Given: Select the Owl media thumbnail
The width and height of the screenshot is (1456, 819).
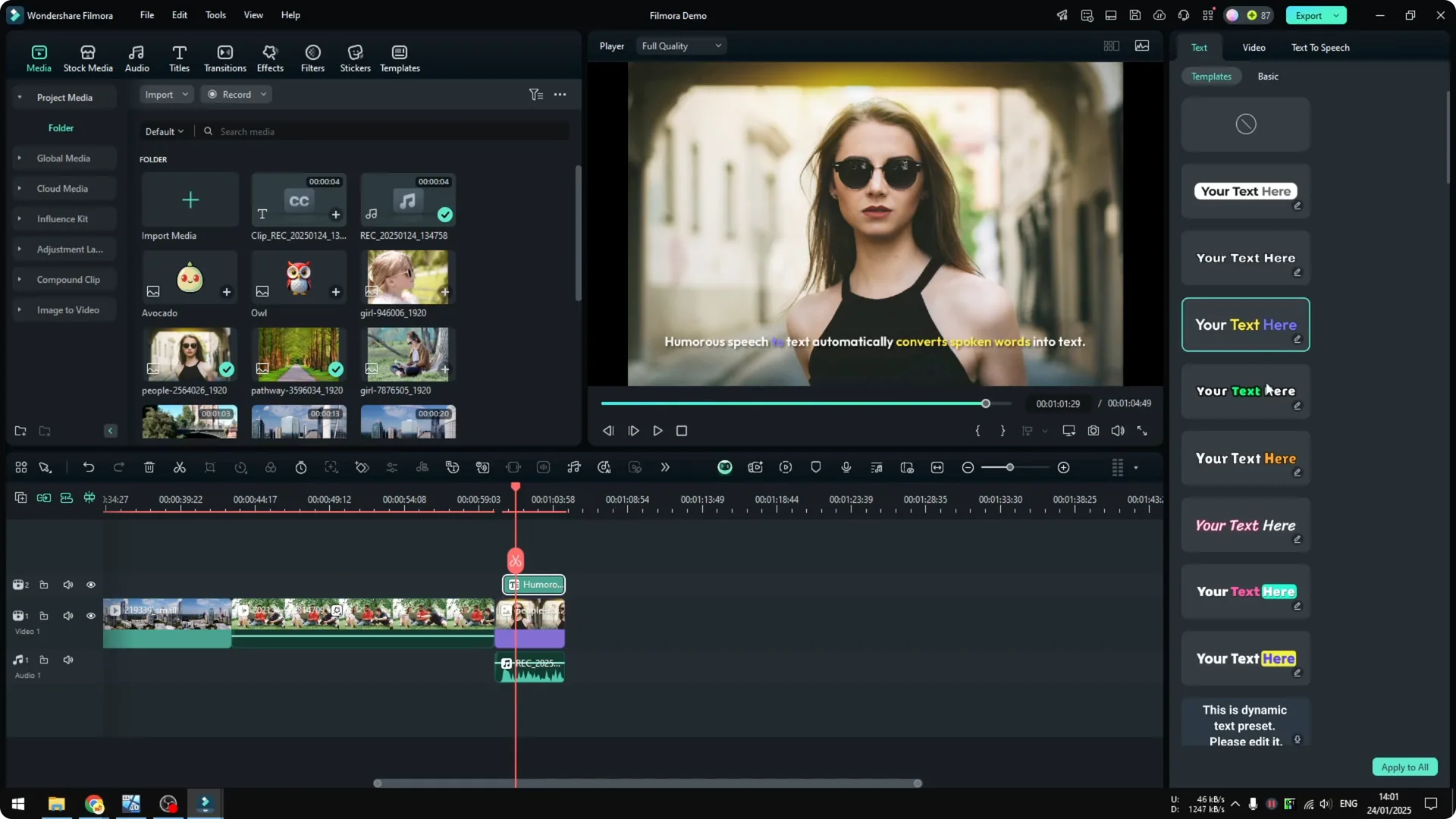Looking at the screenshot, I should click(x=299, y=278).
